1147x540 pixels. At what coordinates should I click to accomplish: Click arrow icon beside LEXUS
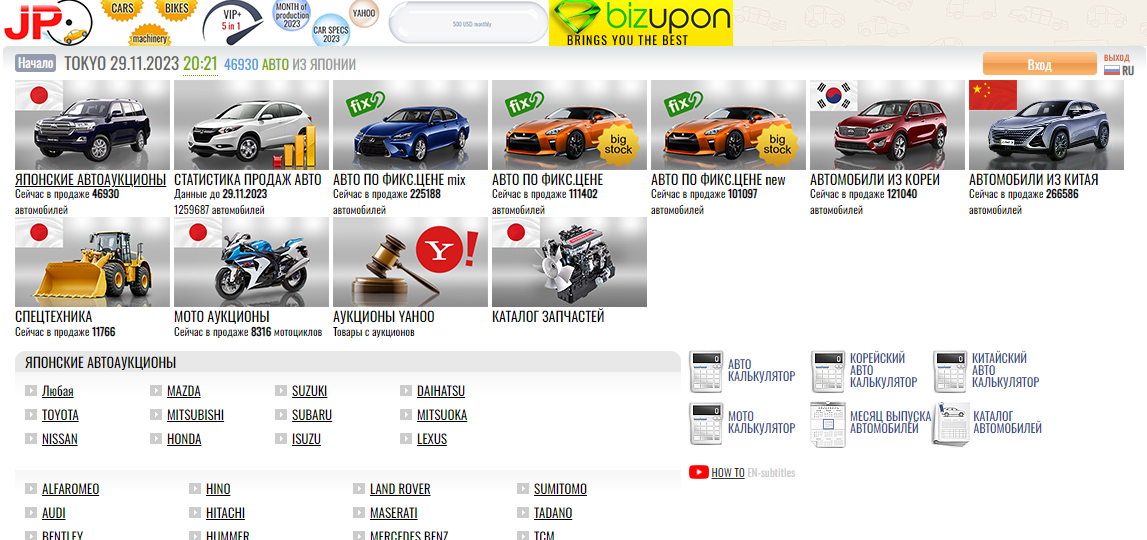(405, 438)
